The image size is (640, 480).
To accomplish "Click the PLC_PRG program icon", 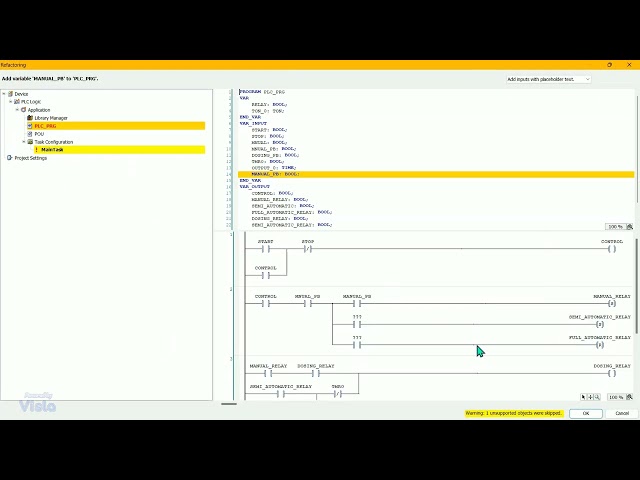I will [x=30, y=126].
